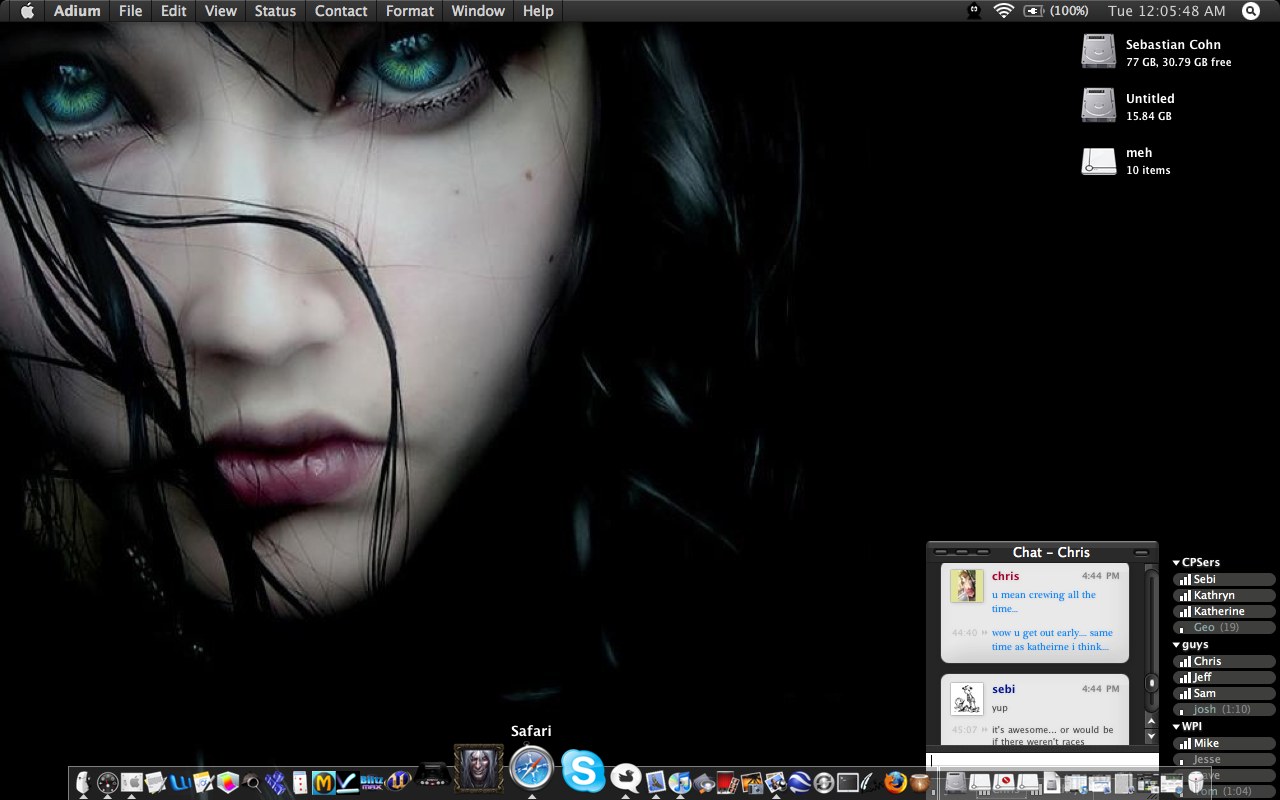Open the File menu
Screen dimensions: 1280x800
[130, 11]
